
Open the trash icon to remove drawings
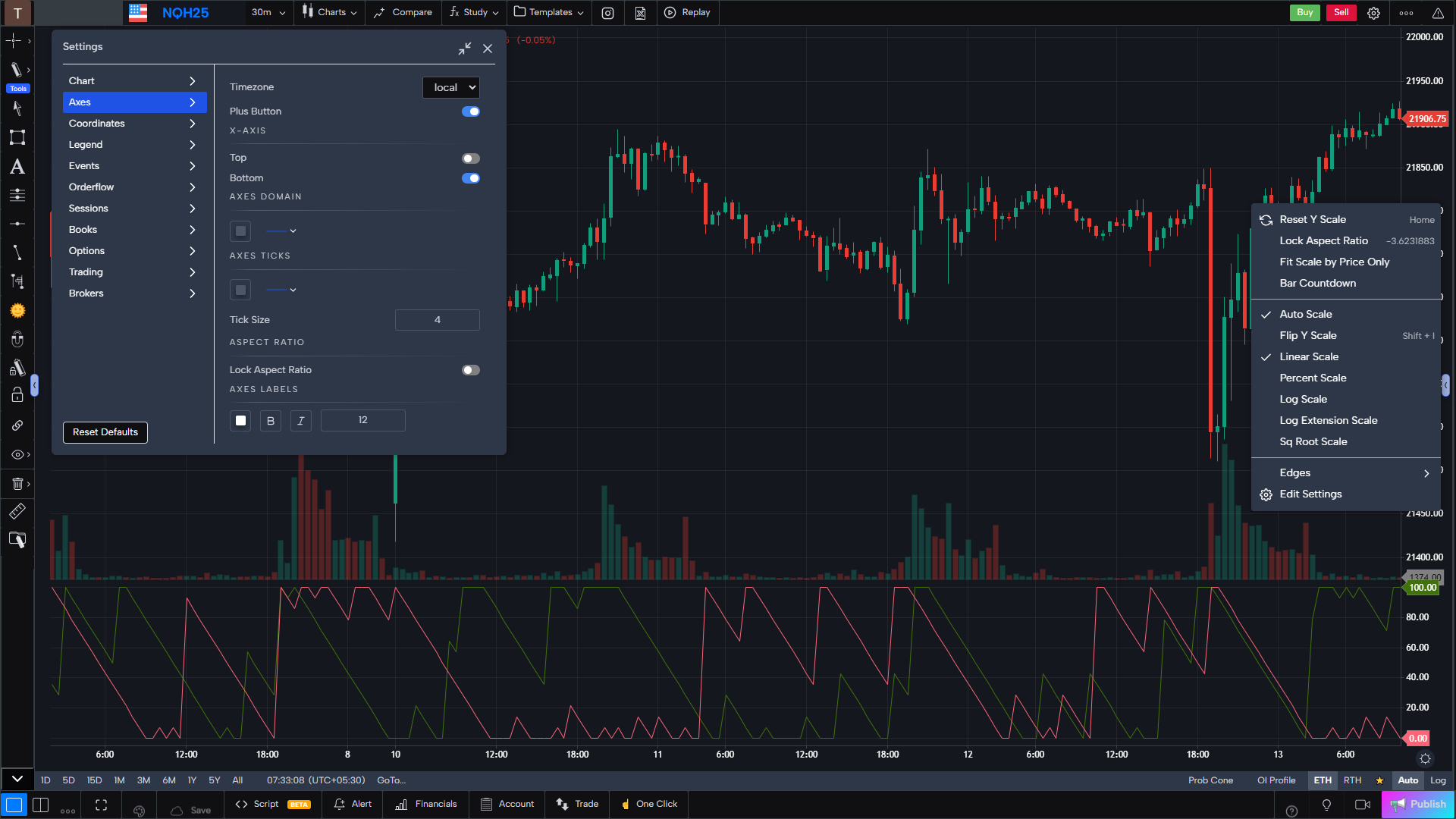point(17,483)
